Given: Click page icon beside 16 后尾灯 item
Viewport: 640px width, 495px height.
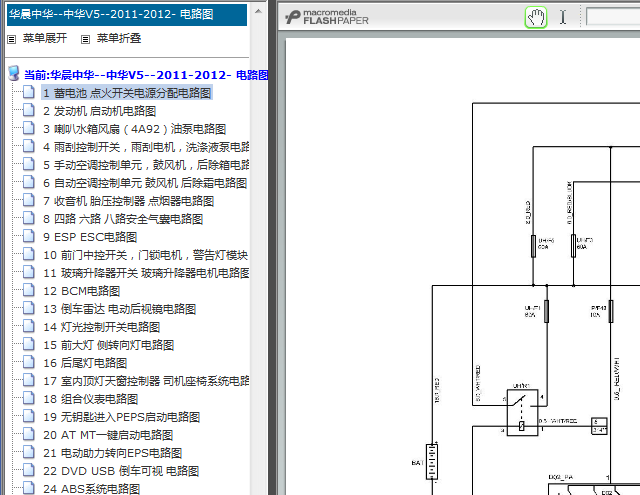Looking at the screenshot, I should [29, 362].
